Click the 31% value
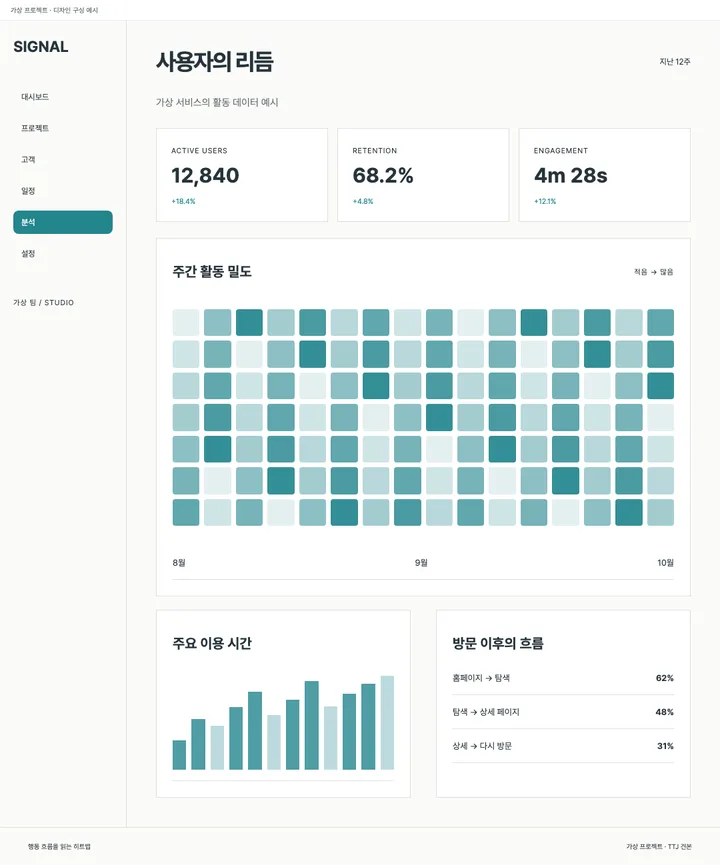720x865 pixels. 665,746
